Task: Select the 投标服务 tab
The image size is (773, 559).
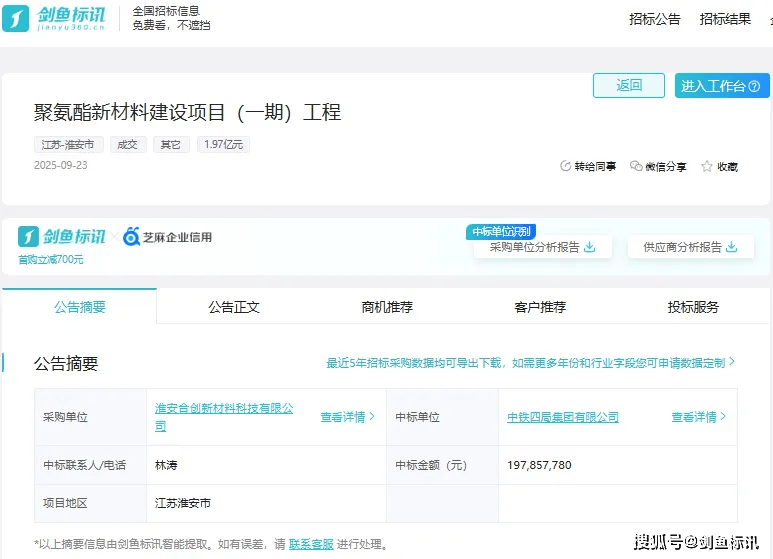Action: pyautogui.click(x=693, y=307)
